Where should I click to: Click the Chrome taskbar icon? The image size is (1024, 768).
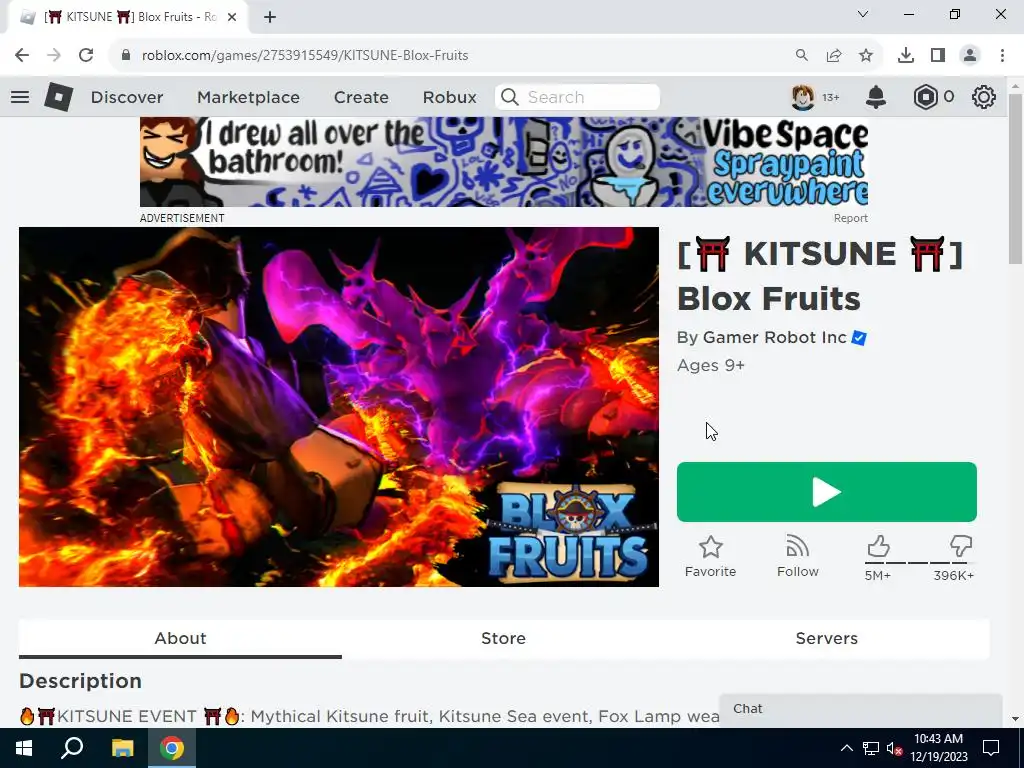[x=172, y=748]
